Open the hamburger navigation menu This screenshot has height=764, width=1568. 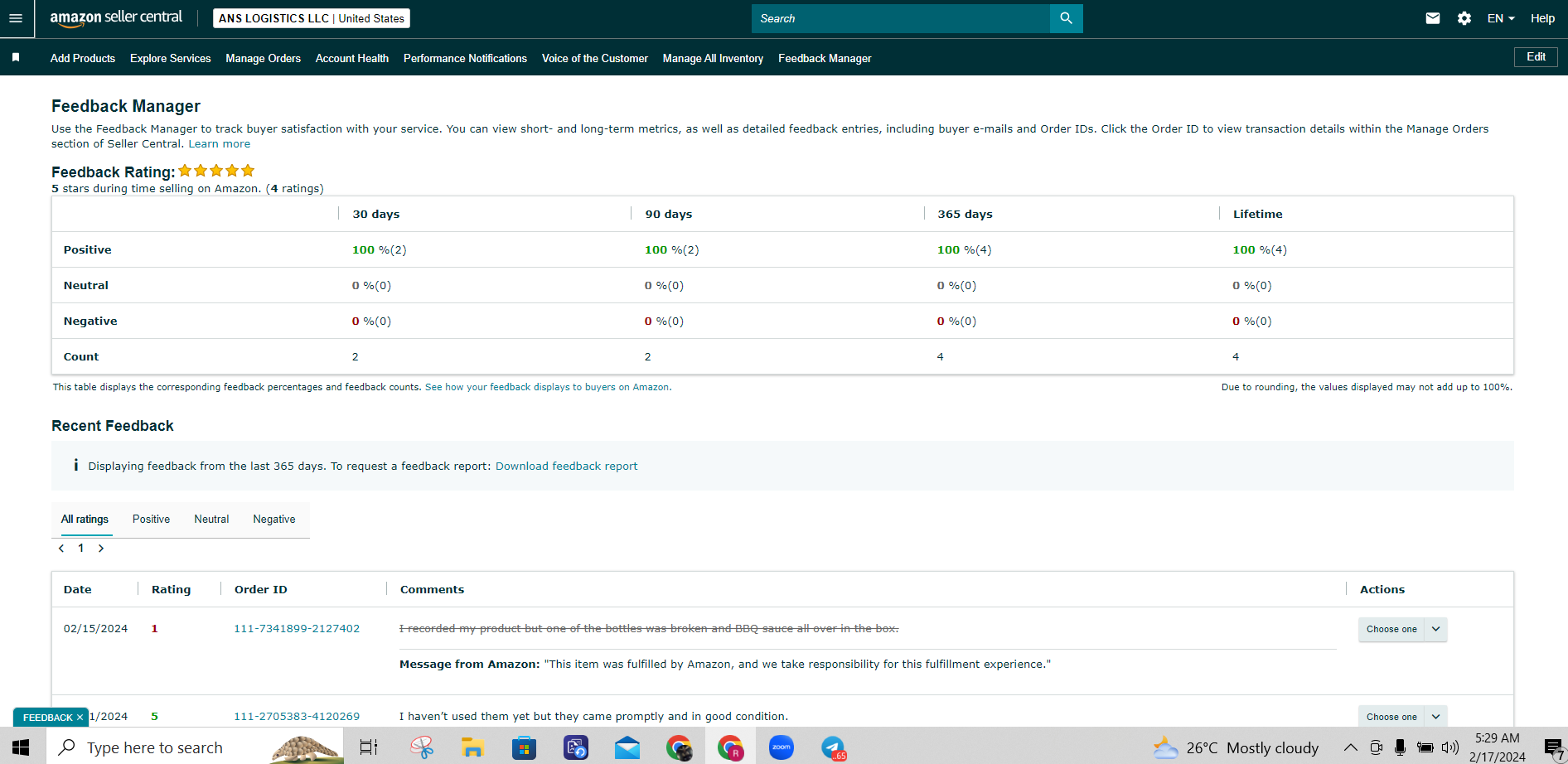click(16, 18)
